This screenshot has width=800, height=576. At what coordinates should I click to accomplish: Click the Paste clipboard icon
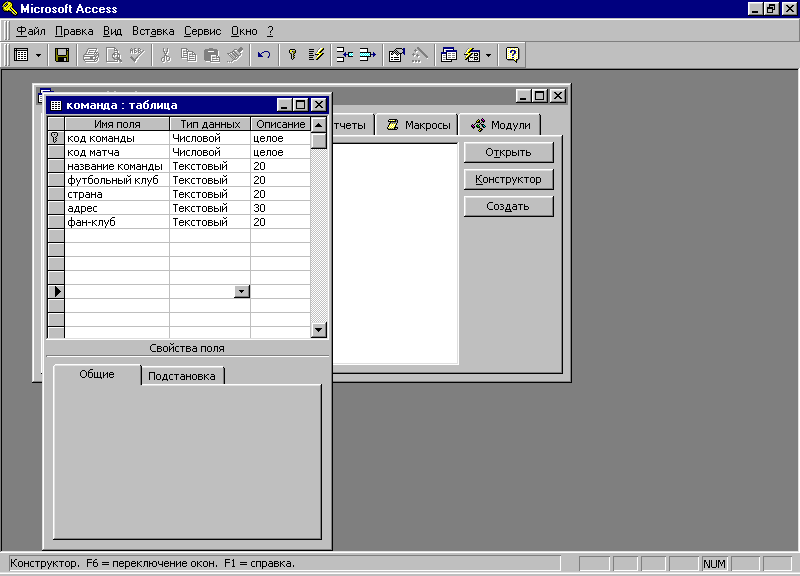coord(211,55)
